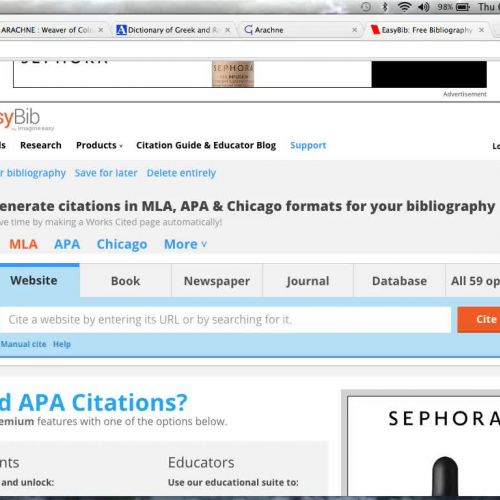Open the Research nav link
The image size is (500, 500).
(41, 145)
